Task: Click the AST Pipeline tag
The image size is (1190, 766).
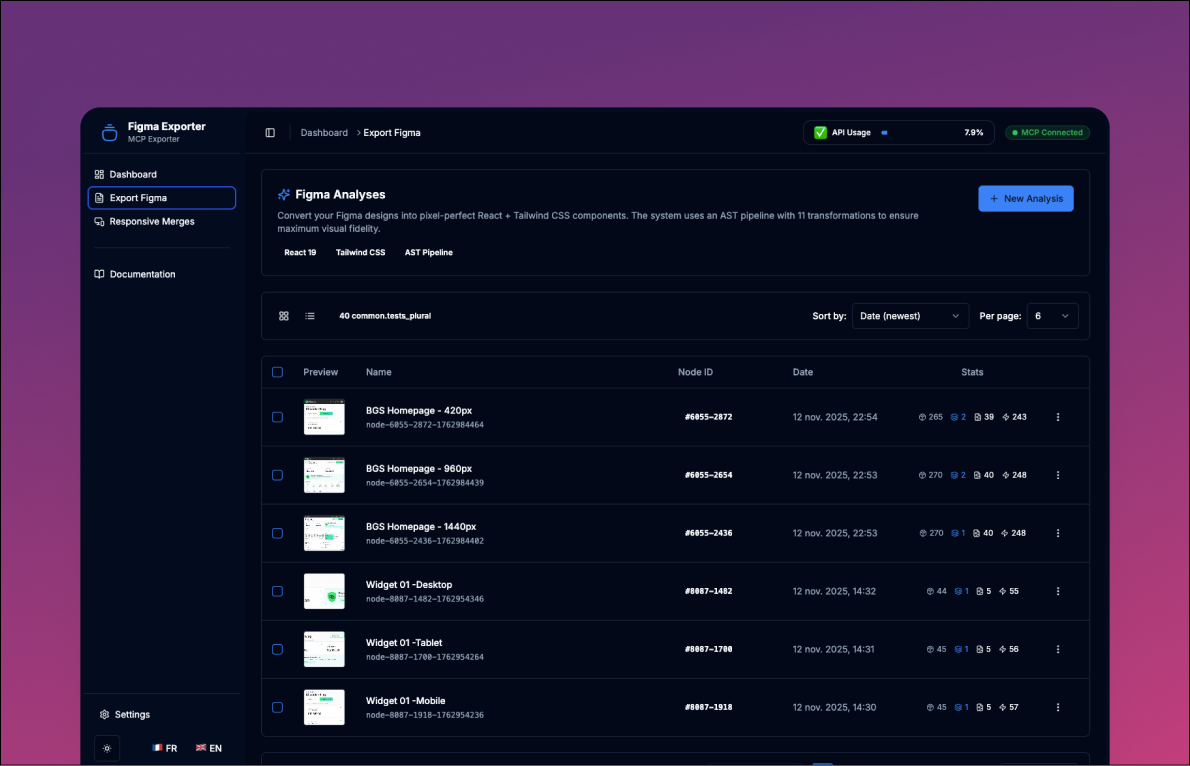Action: tap(429, 253)
